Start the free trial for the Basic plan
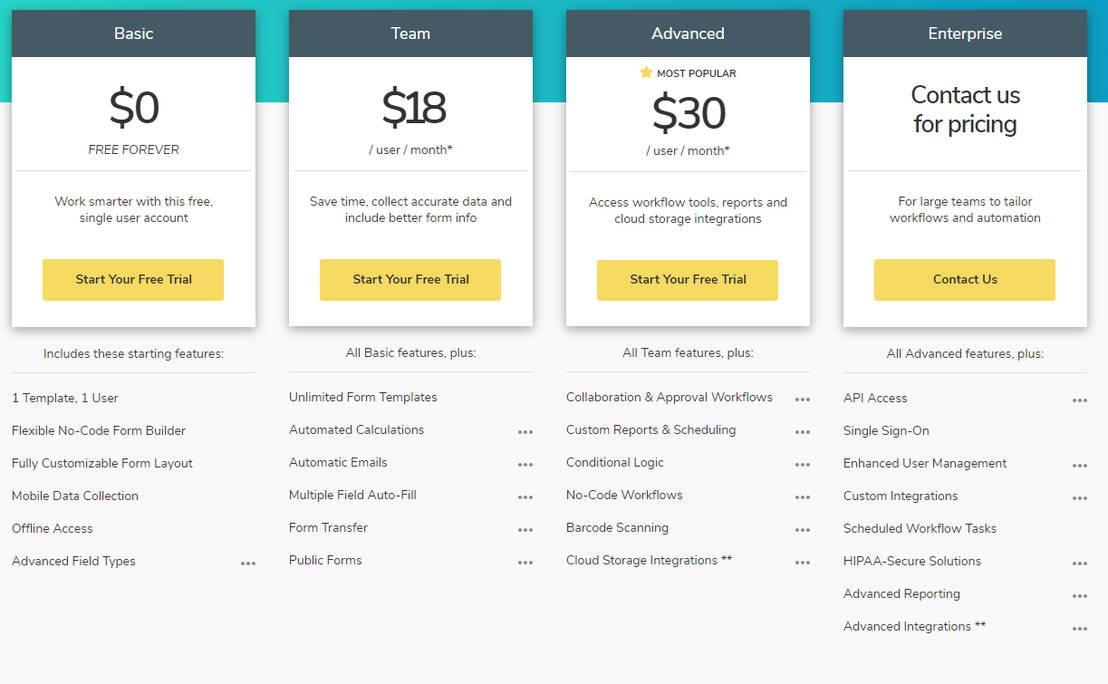The width and height of the screenshot is (1108, 684). pyautogui.click(x=133, y=280)
